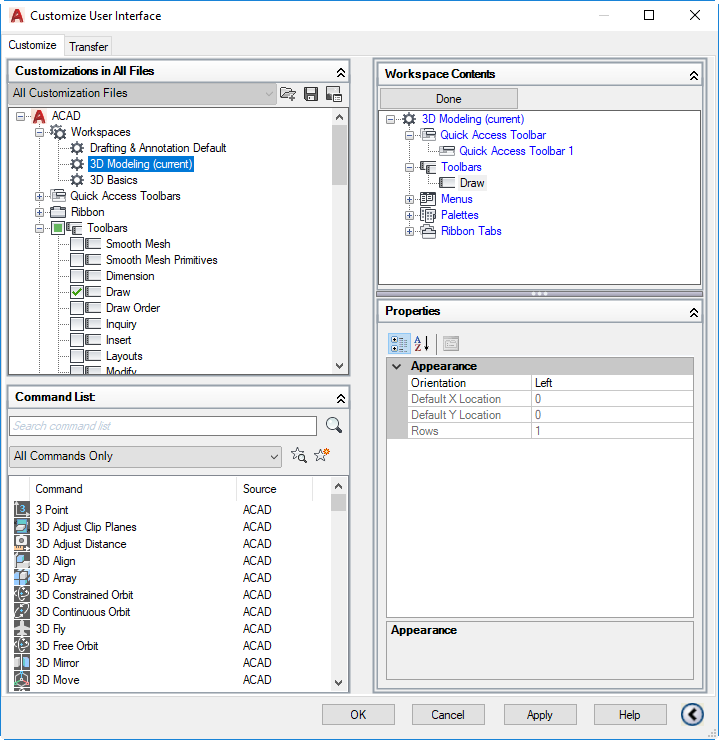The width and height of the screenshot is (719, 740).
Task: Click the Cancel button
Action: [x=448, y=715]
